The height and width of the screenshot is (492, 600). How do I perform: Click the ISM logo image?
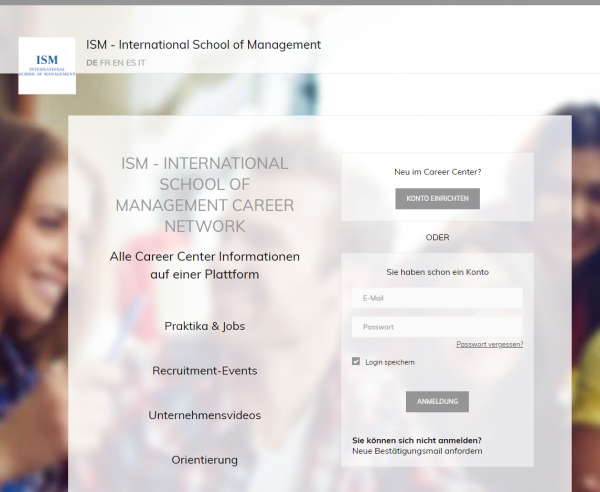tap(47, 66)
